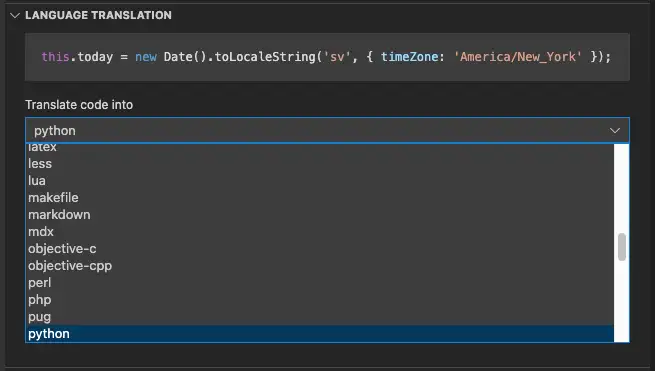The width and height of the screenshot is (655, 371).
Task: Click inside the code snippet block
Action: point(327,57)
